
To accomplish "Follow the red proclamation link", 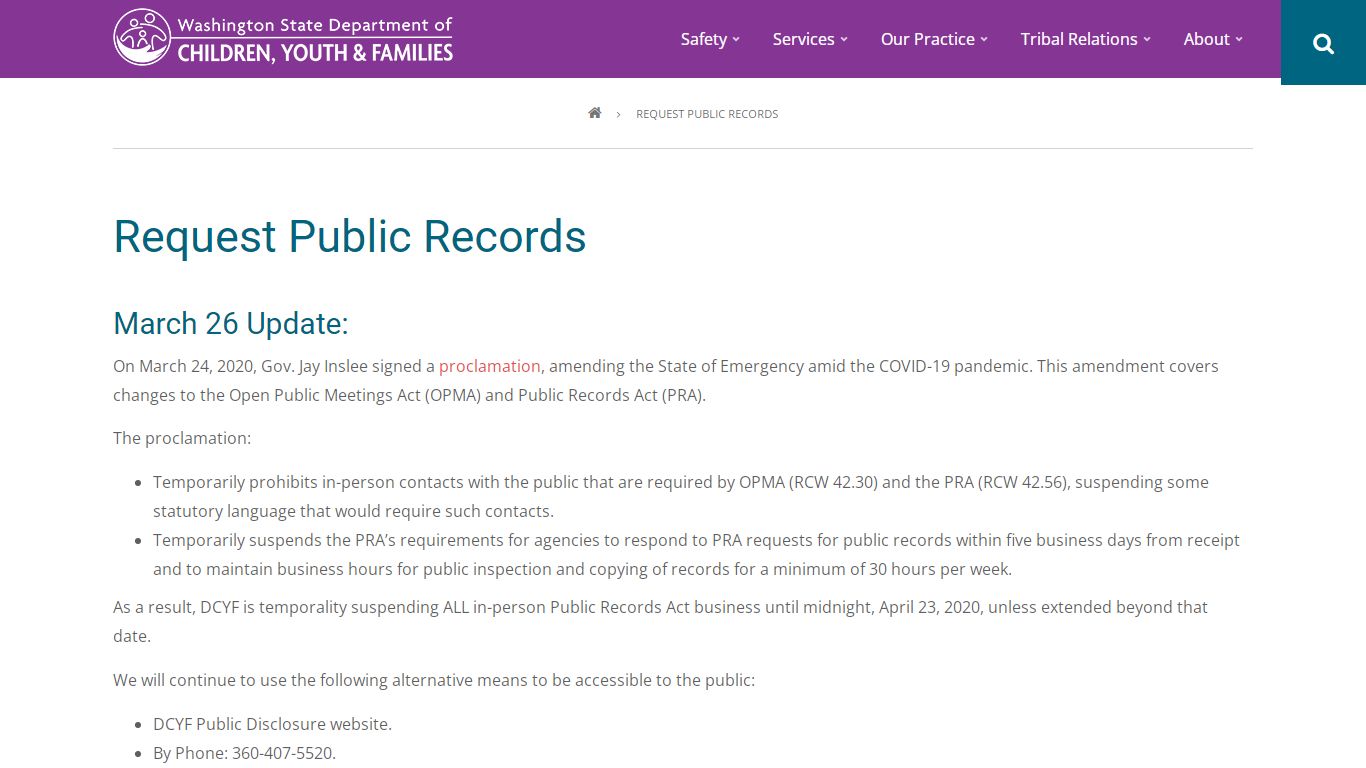I will 490,366.
